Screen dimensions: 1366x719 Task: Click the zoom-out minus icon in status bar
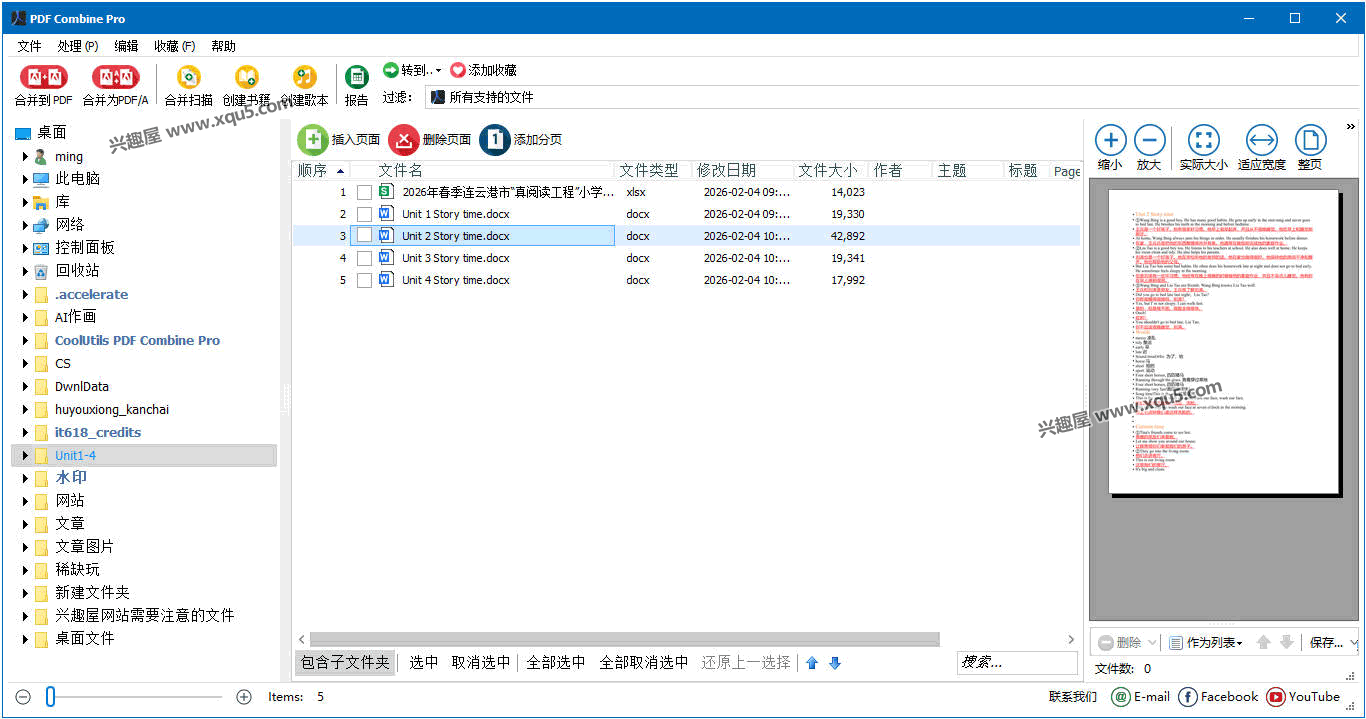(24, 697)
